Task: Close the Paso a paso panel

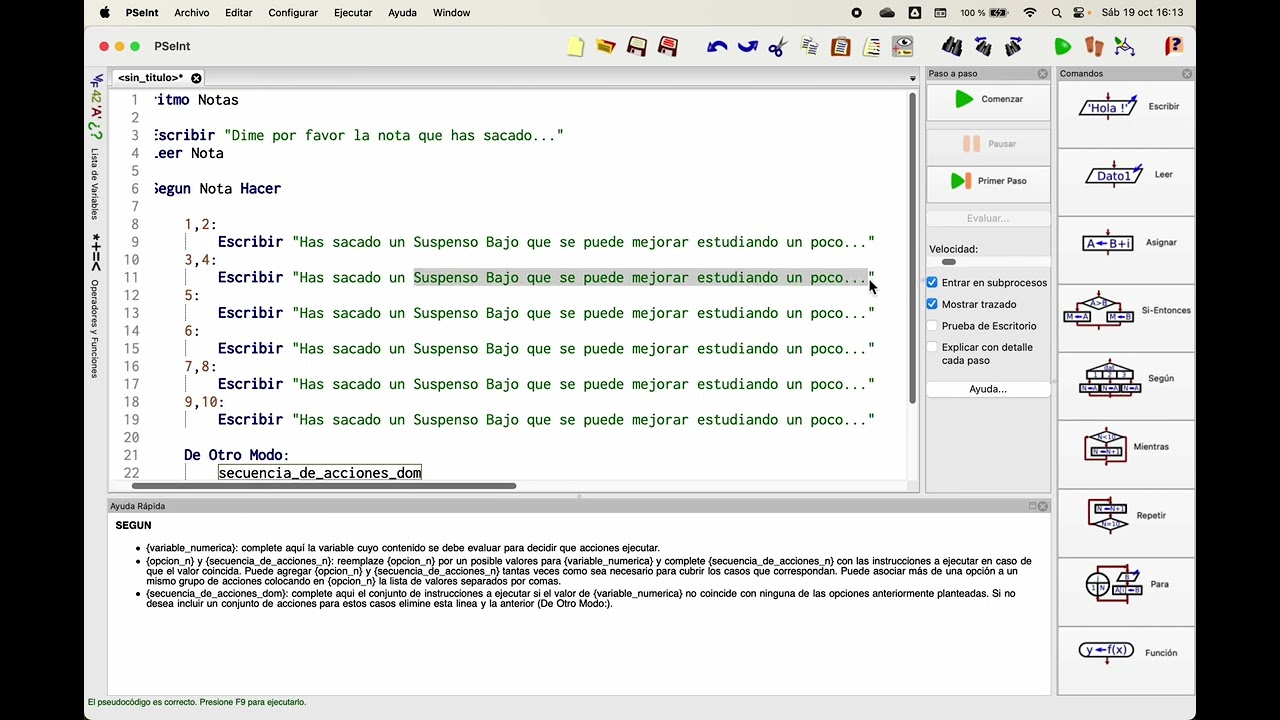Action: pyautogui.click(x=1043, y=74)
